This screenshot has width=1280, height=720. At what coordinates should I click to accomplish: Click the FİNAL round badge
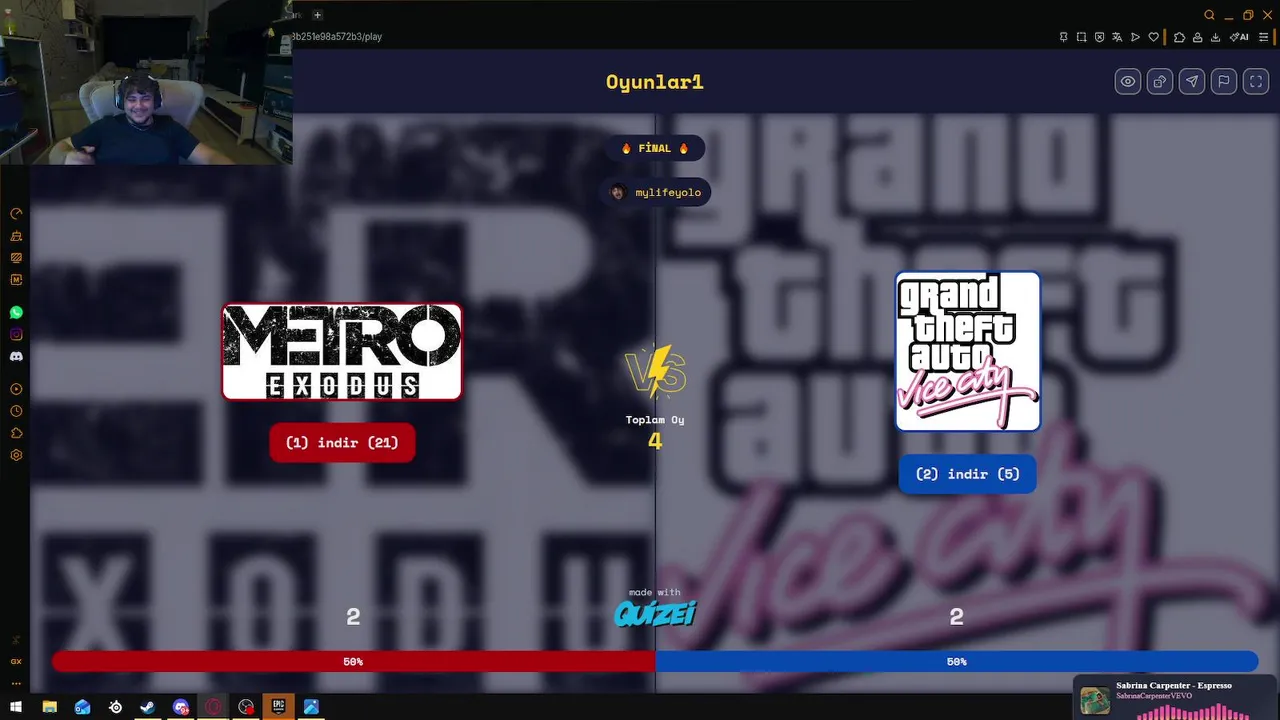(x=655, y=148)
